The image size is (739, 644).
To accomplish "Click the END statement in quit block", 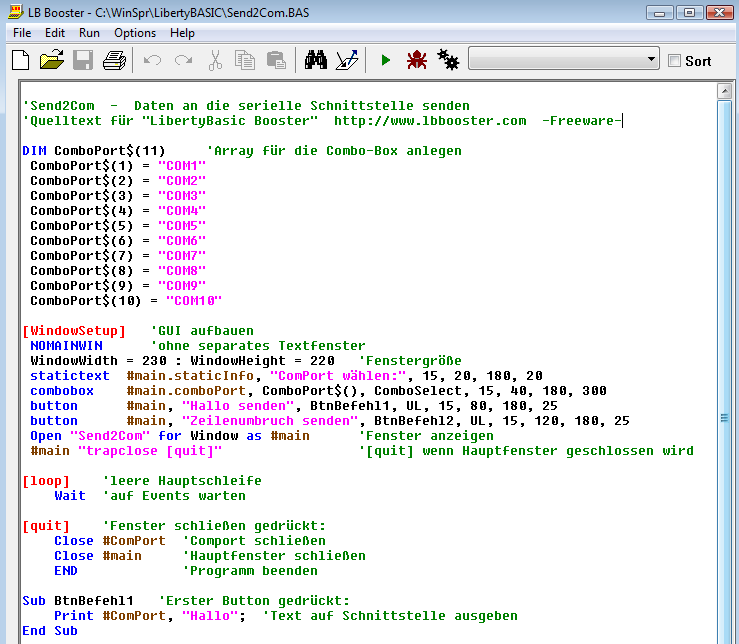I will tap(66, 571).
